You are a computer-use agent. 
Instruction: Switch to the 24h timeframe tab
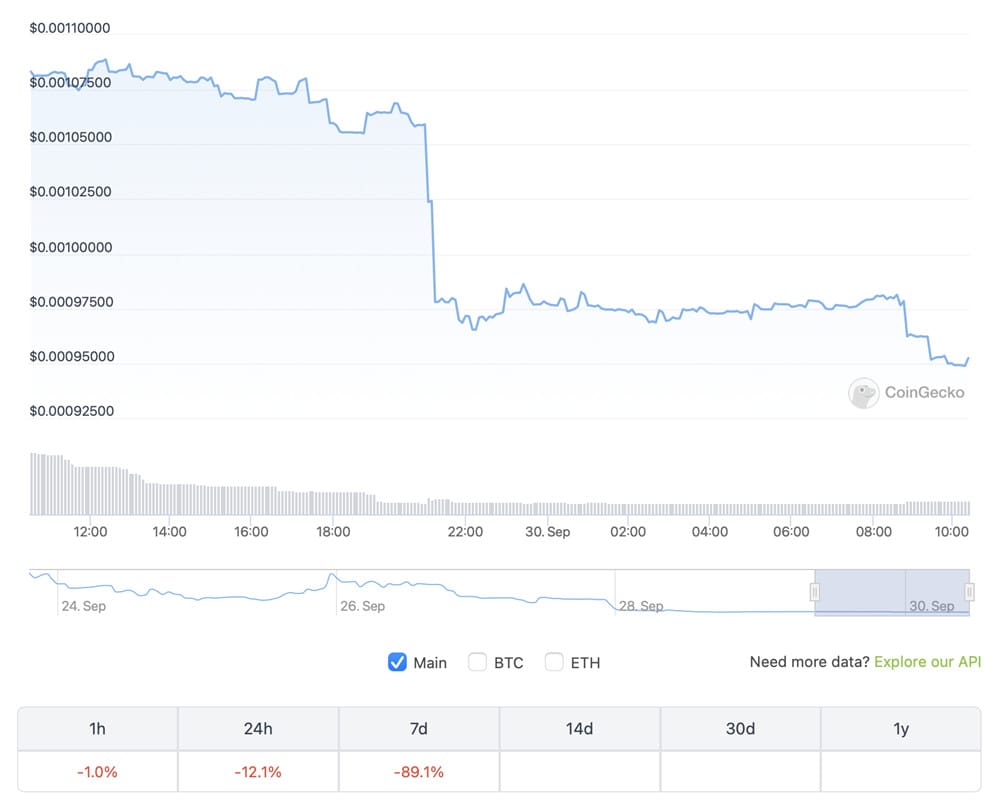tap(258, 729)
